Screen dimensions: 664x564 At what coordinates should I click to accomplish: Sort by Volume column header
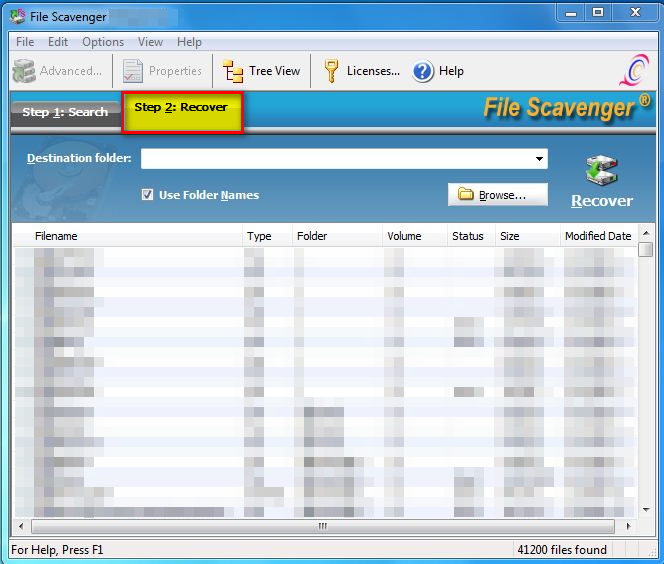pos(415,236)
